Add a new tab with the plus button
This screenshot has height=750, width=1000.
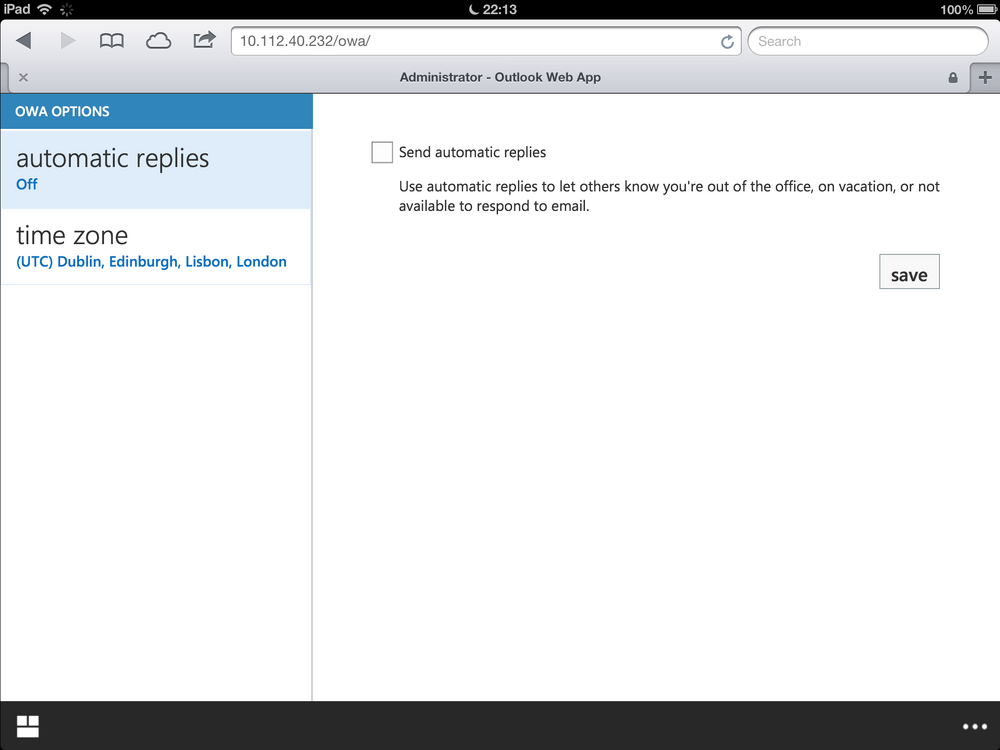(x=985, y=78)
